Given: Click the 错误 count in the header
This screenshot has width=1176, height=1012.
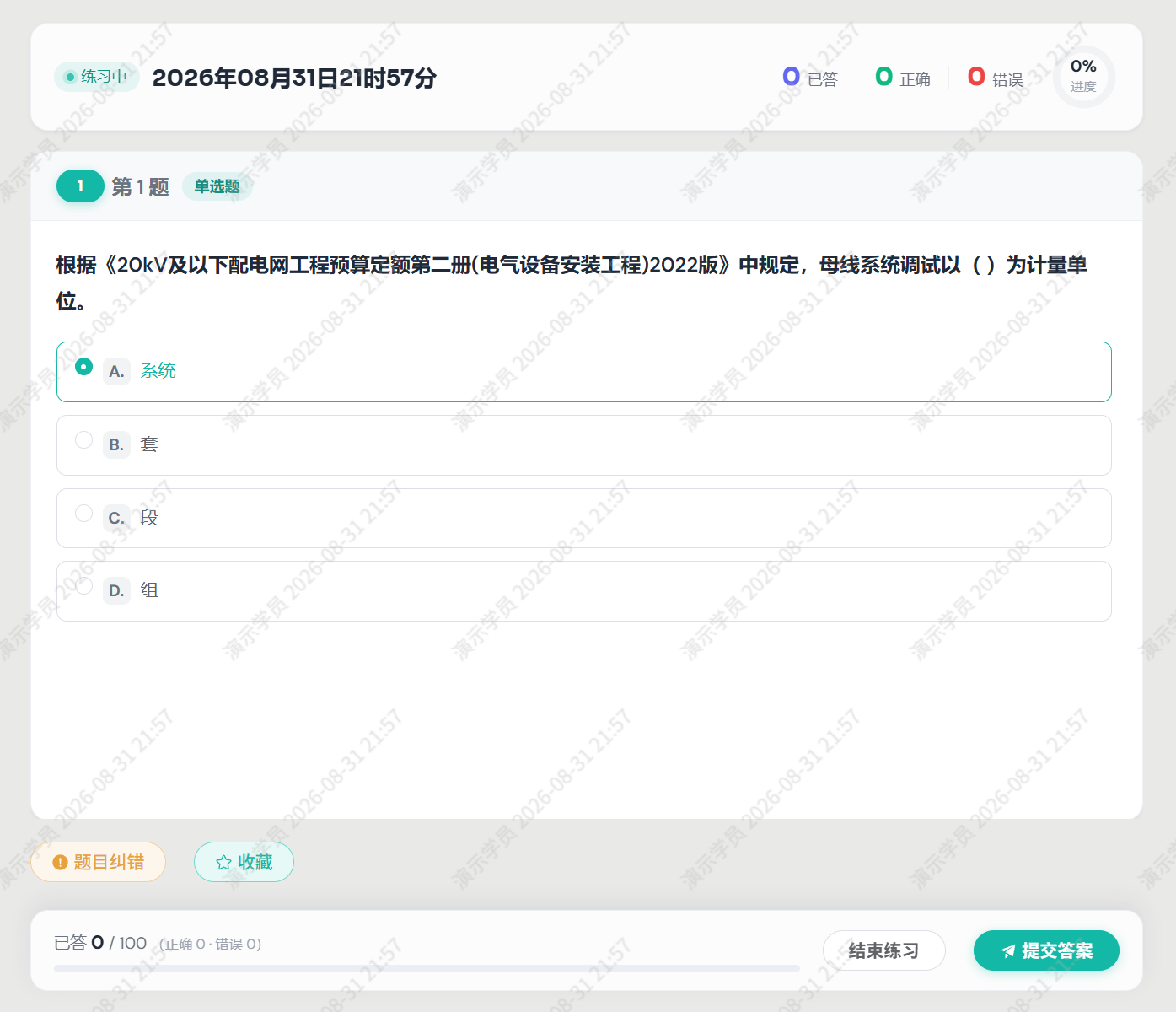Looking at the screenshot, I should coord(996,78).
